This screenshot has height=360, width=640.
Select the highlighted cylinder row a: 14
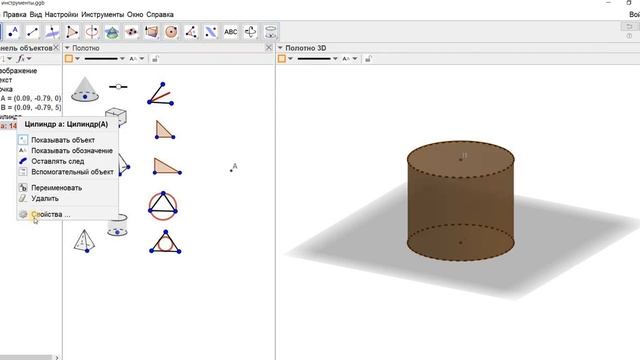pos(8,126)
